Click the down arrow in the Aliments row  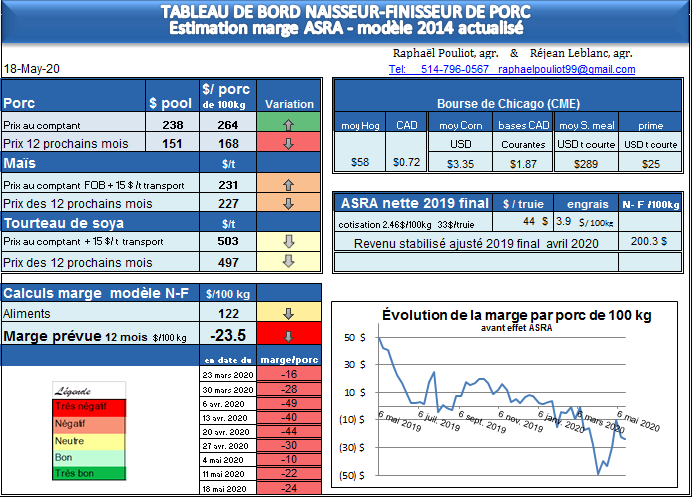(x=289, y=313)
